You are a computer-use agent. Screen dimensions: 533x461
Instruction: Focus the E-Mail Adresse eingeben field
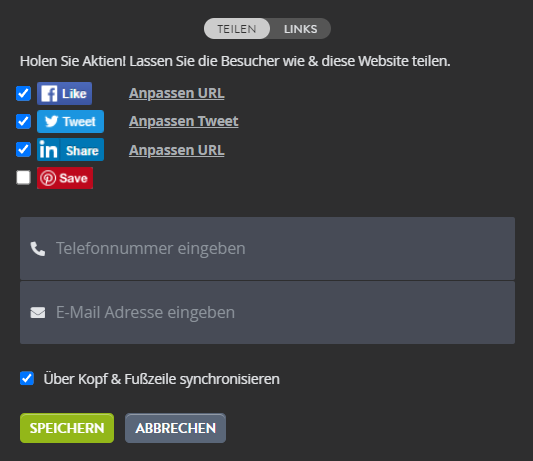268,312
